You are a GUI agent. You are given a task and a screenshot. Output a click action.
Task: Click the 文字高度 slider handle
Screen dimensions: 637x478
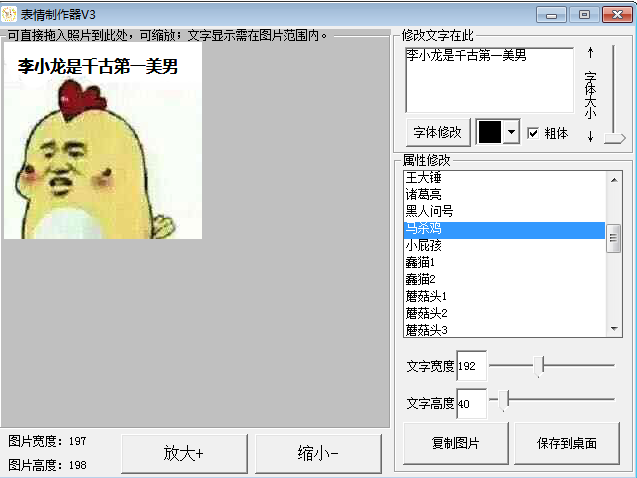click(503, 400)
